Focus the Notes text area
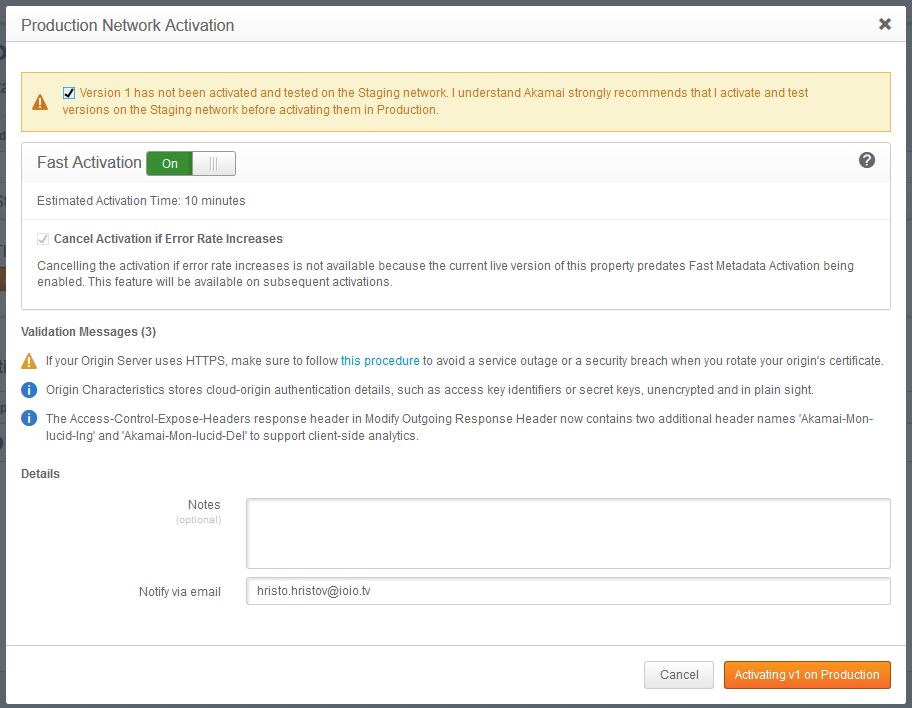The height and width of the screenshot is (708, 912). point(568,533)
